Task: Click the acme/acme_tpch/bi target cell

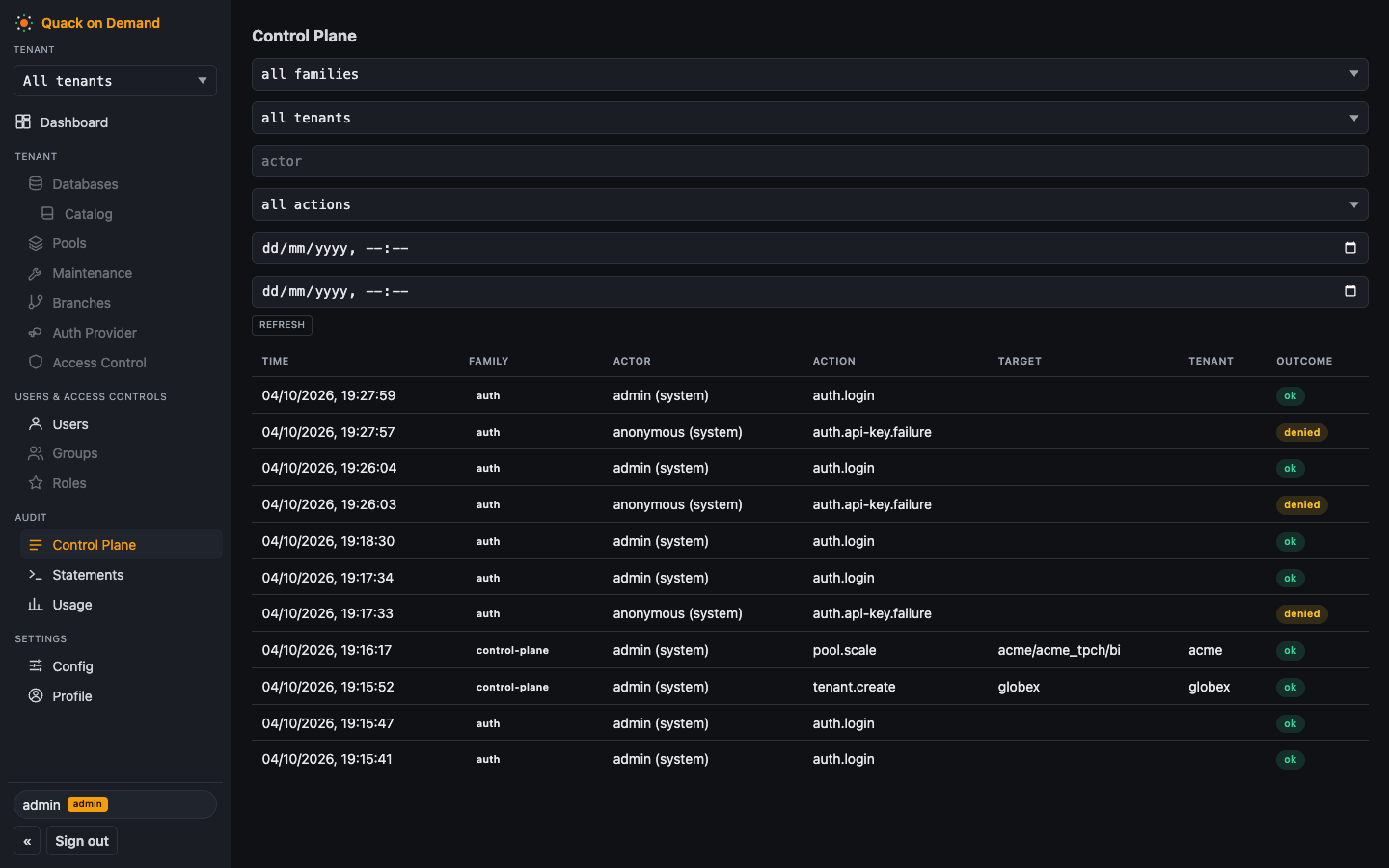Action: [x=1059, y=650]
